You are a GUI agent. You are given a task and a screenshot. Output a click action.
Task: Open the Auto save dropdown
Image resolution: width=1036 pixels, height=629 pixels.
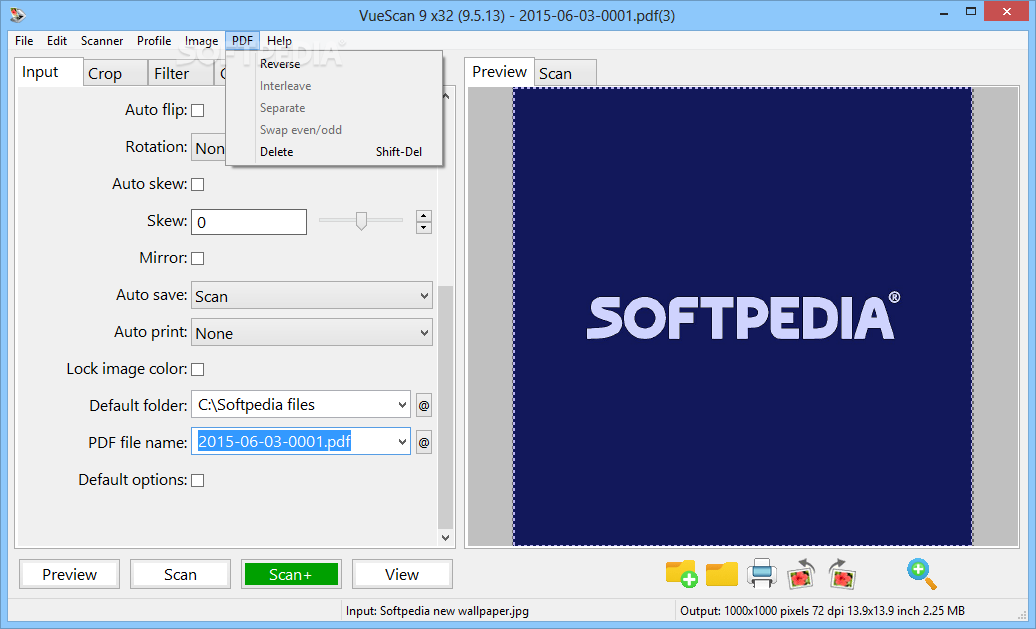coord(312,296)
